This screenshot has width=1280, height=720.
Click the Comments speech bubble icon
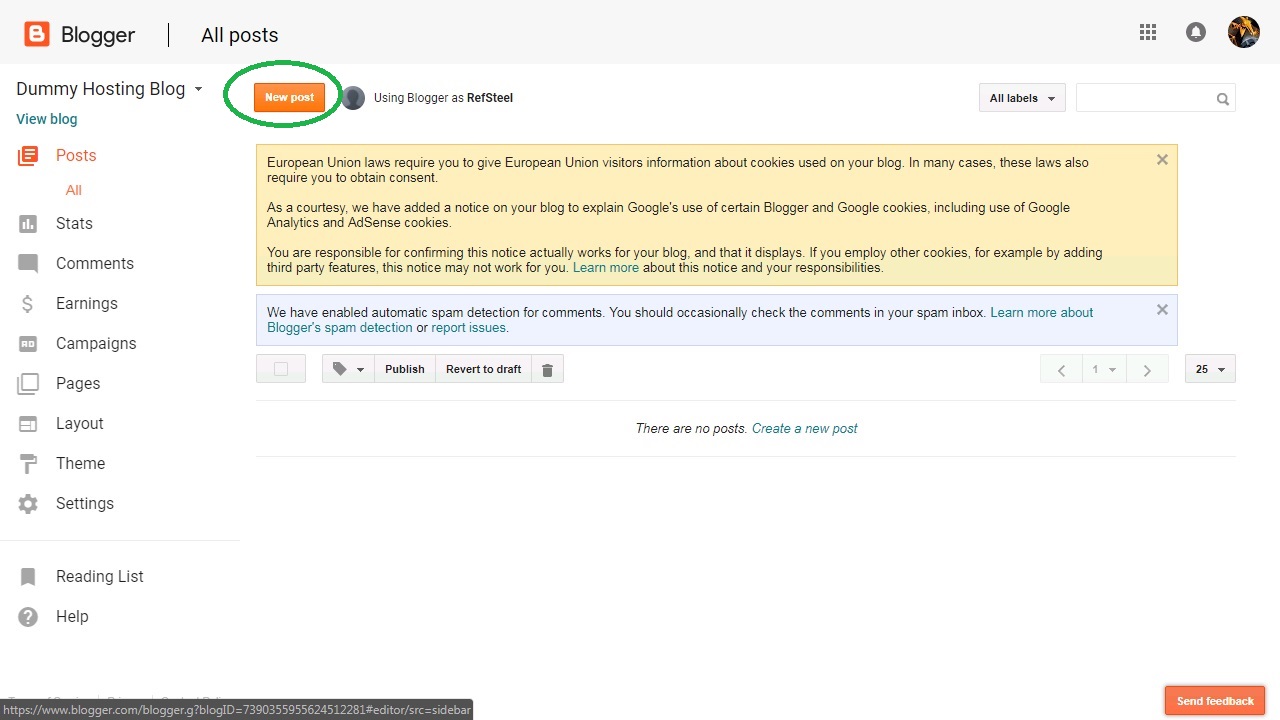coord(28,264)
